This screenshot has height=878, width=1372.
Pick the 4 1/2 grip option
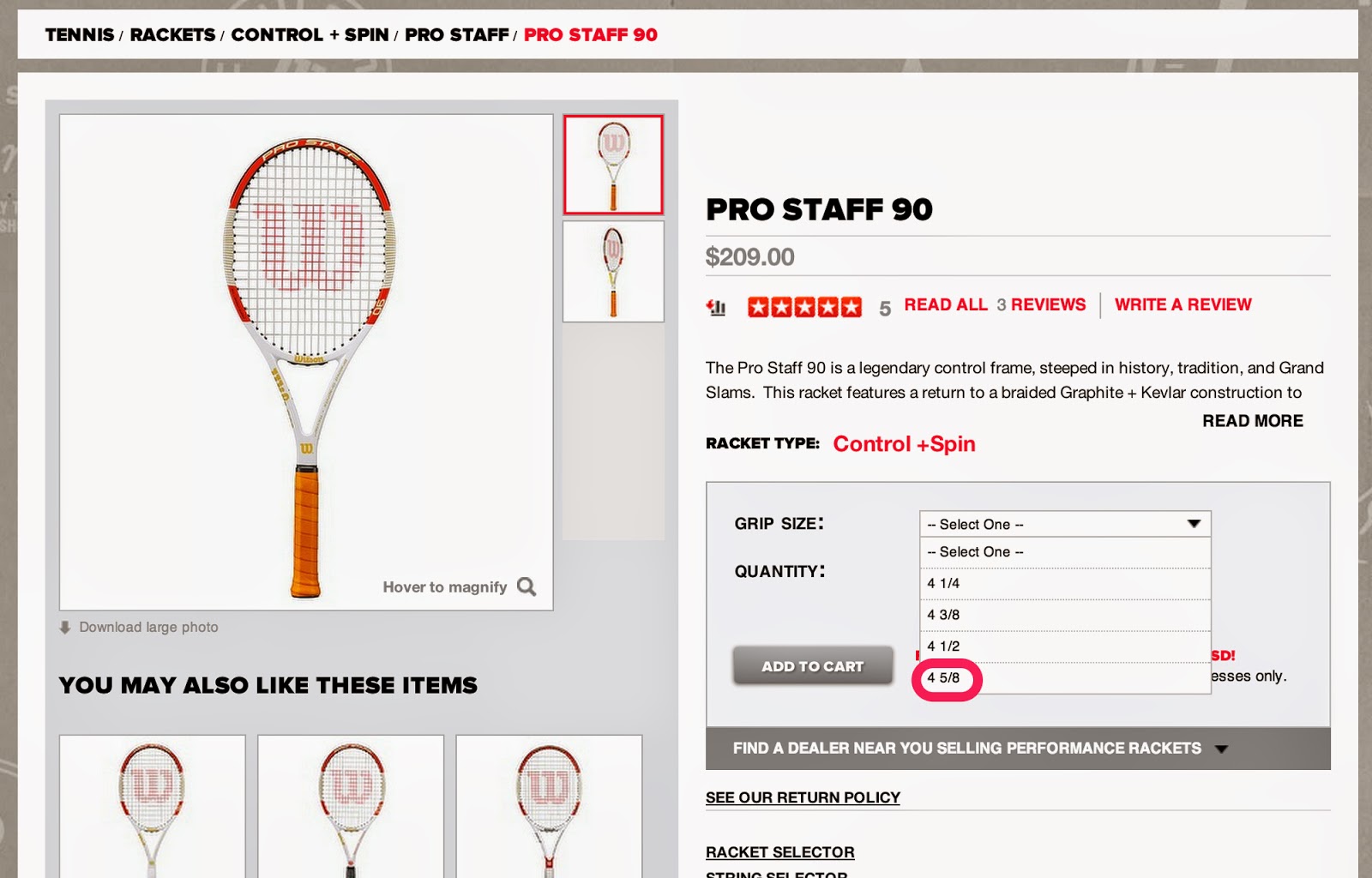coord(1065,647)
